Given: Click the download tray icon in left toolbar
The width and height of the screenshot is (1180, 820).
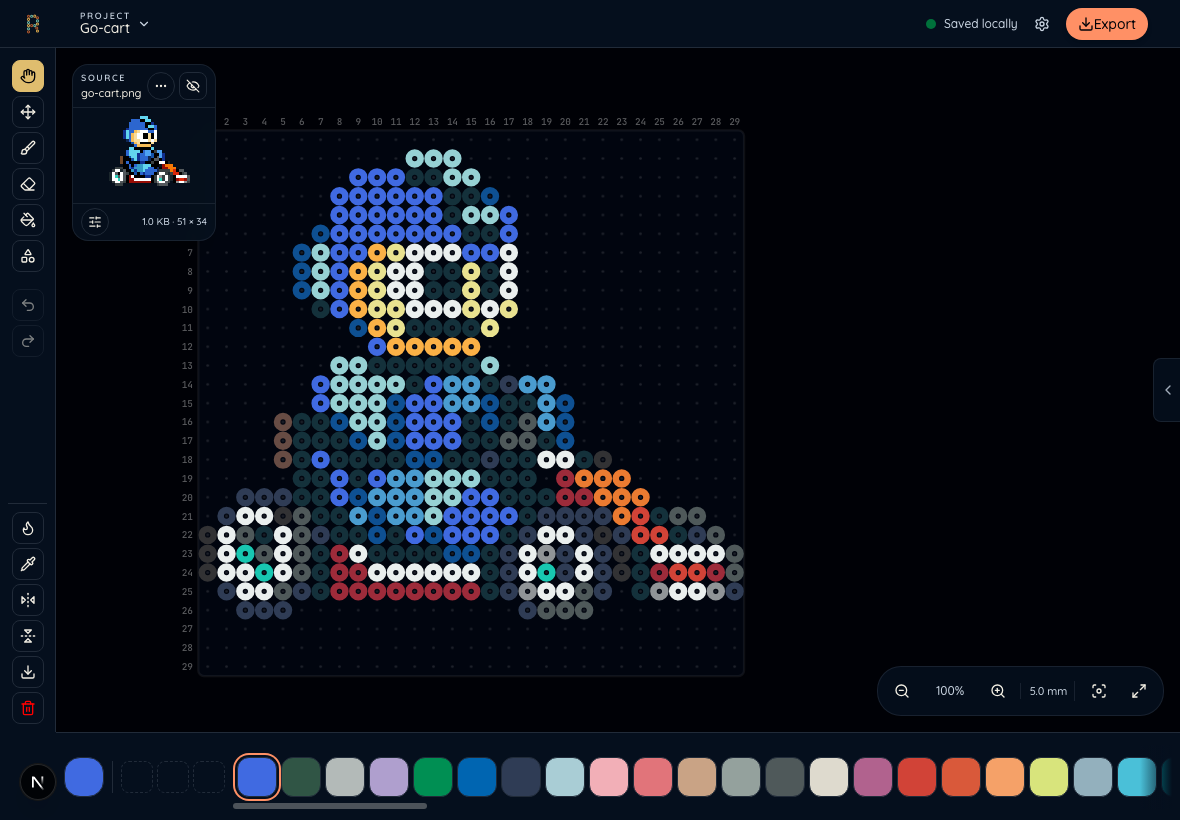Looking at the screenshot, I should coord(28,673).
